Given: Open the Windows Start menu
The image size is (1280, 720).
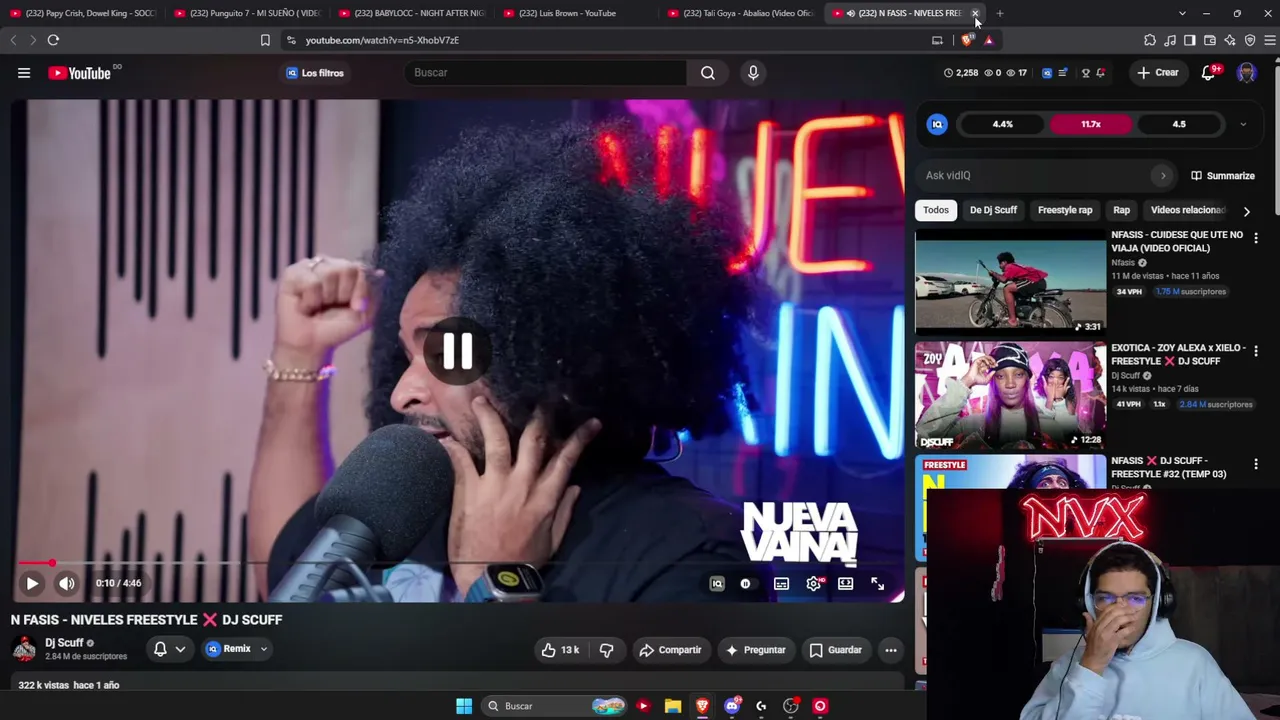Looking at the screenshot, I should click(464, 706).
